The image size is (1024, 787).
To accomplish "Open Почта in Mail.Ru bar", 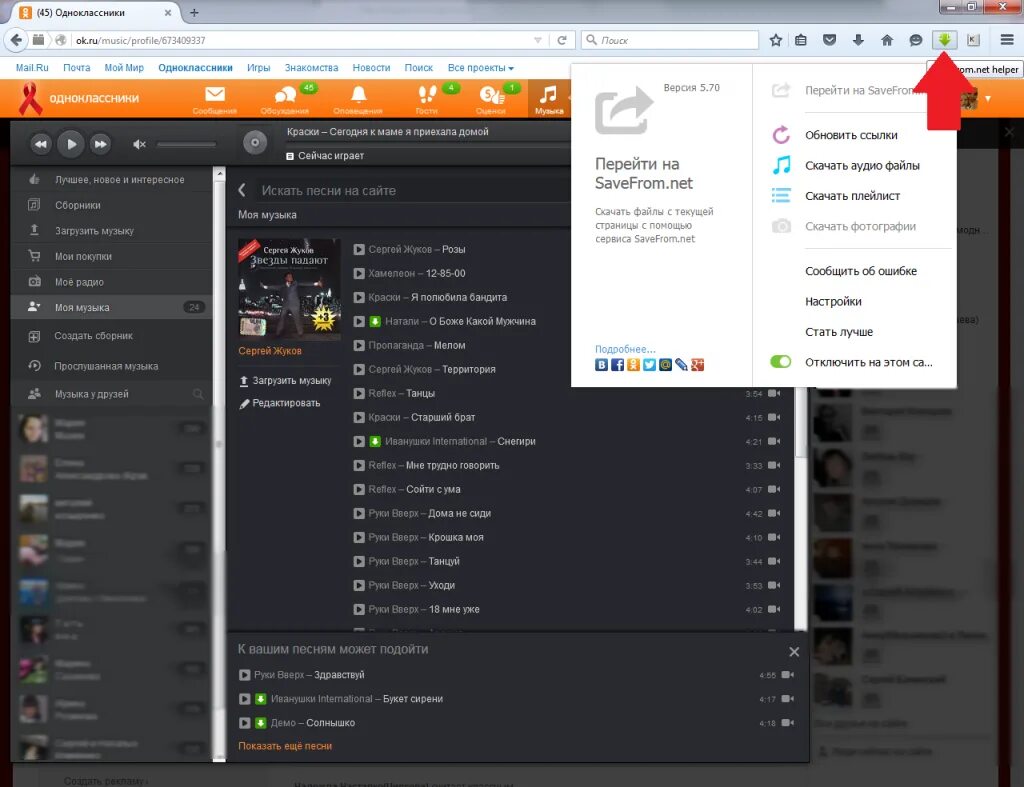I will 76,68.
